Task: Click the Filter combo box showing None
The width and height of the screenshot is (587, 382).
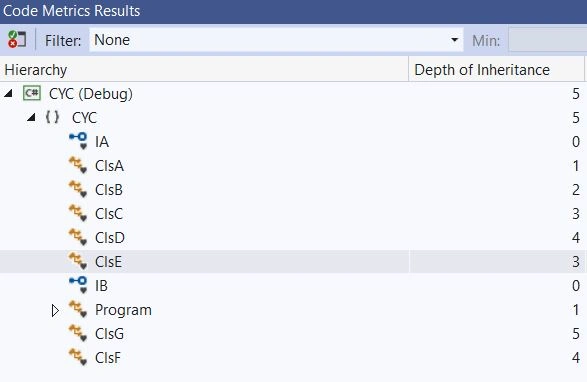Action: tap(276, 40)
